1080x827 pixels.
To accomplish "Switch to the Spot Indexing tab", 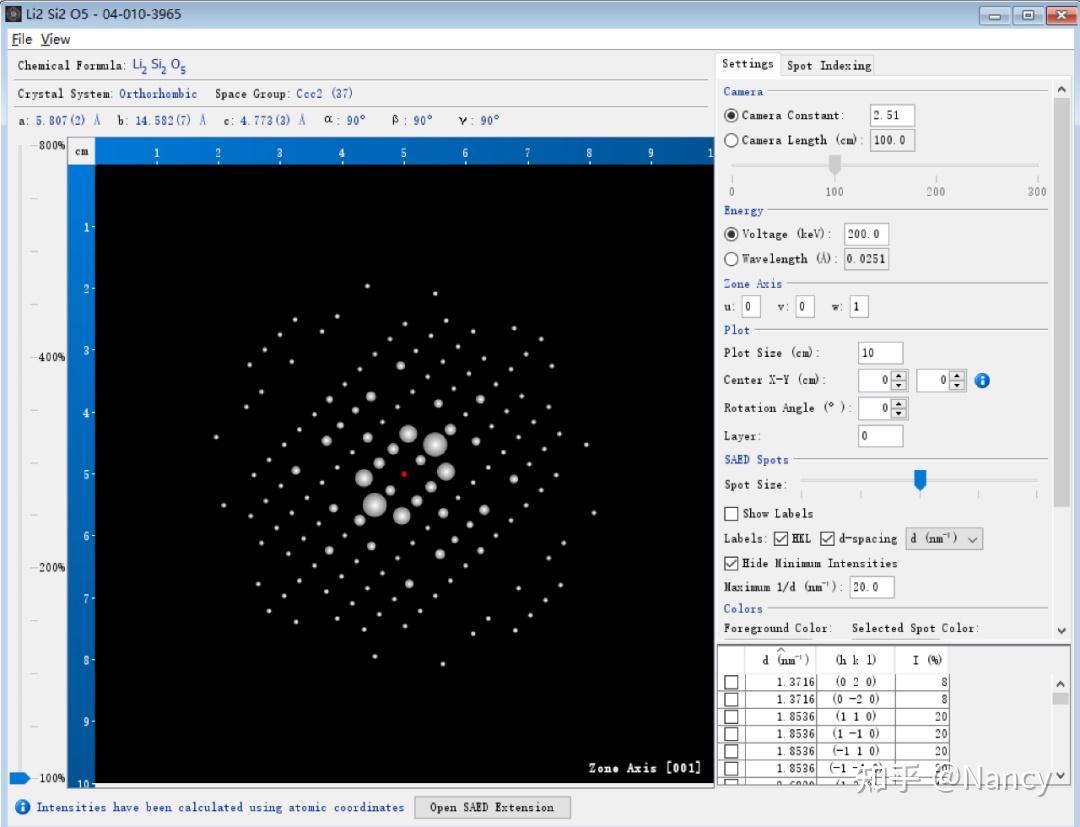I will [x=828, y=65].
